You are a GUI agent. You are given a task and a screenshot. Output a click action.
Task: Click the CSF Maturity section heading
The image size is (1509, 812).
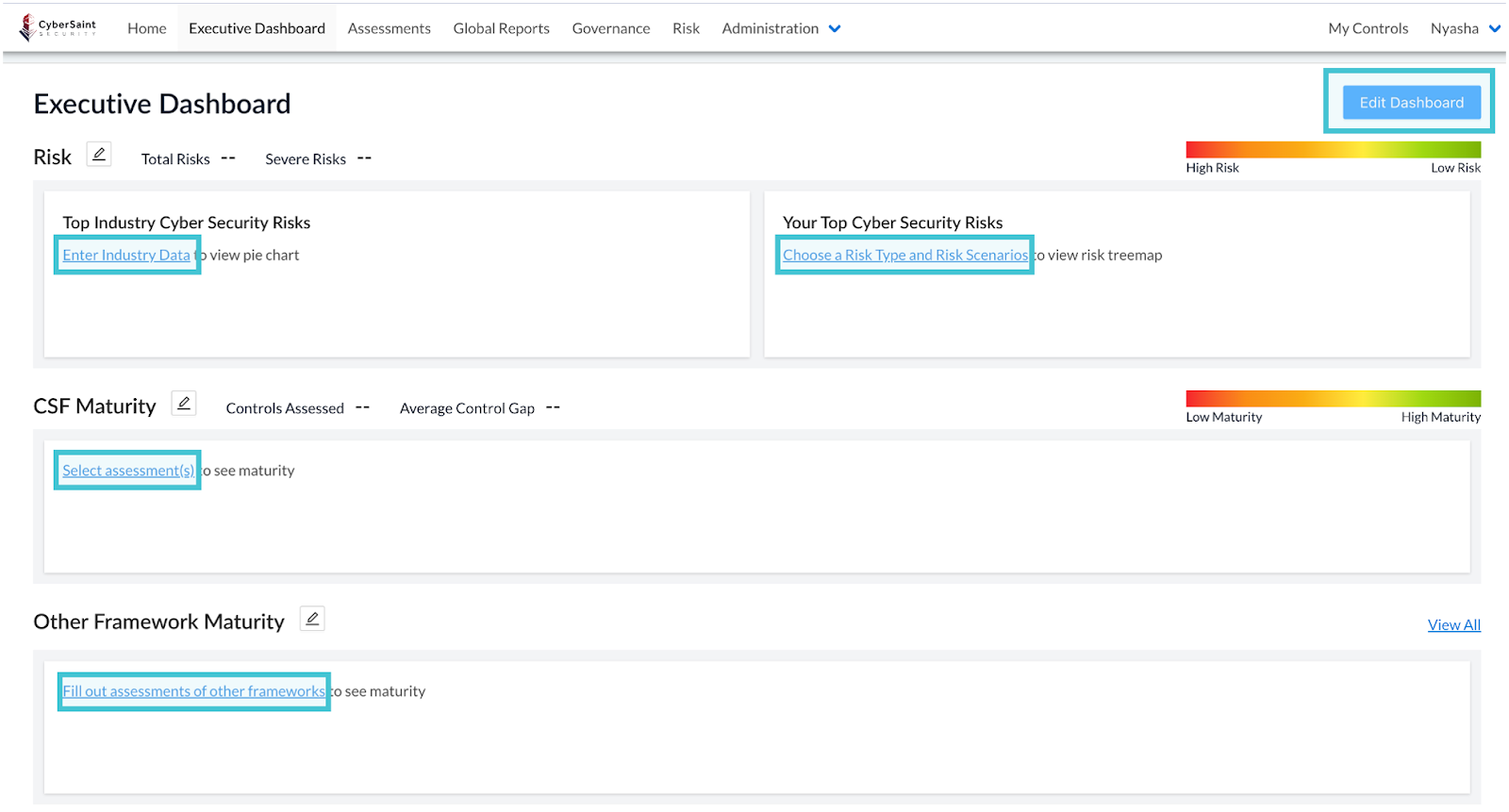coord(94,406)
